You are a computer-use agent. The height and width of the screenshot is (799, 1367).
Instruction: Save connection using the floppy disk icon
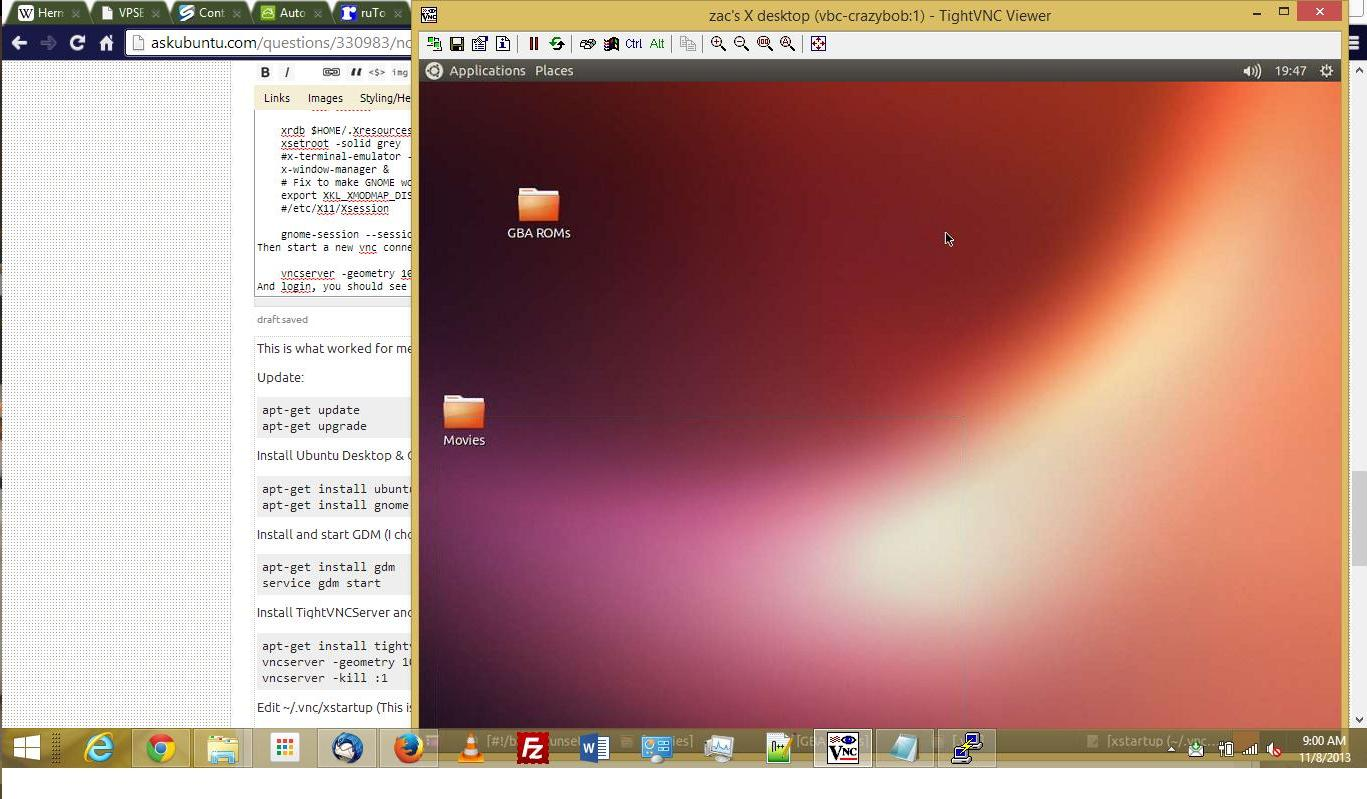coord(457,44)
